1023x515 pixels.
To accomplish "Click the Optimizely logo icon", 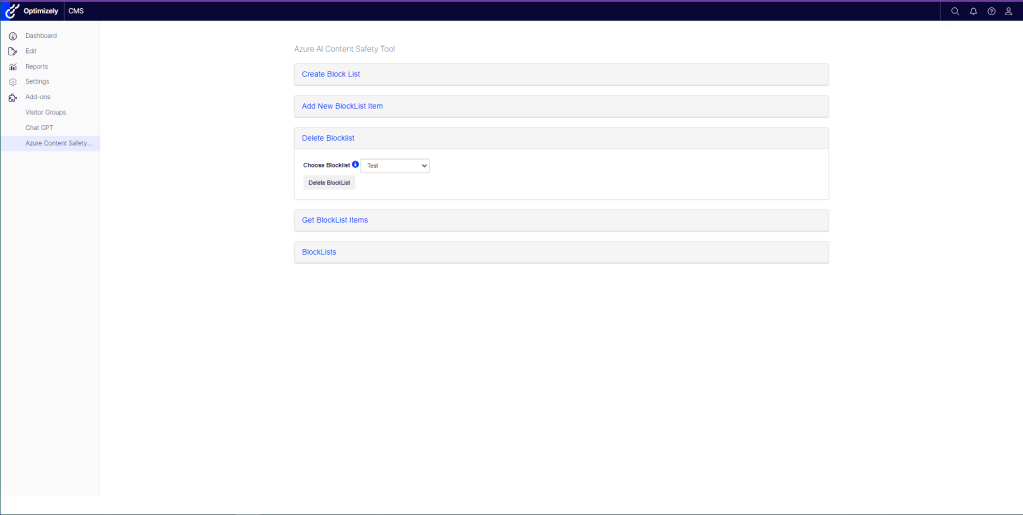I will pyautogui.click(x=12, y=11).
